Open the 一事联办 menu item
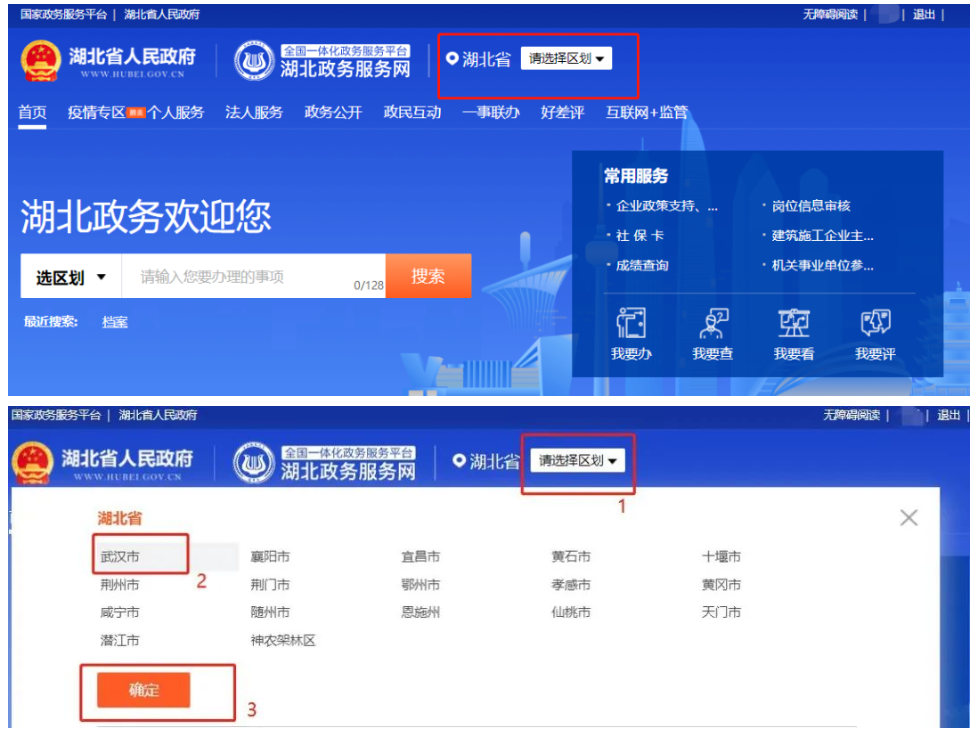 coord(491,112)
